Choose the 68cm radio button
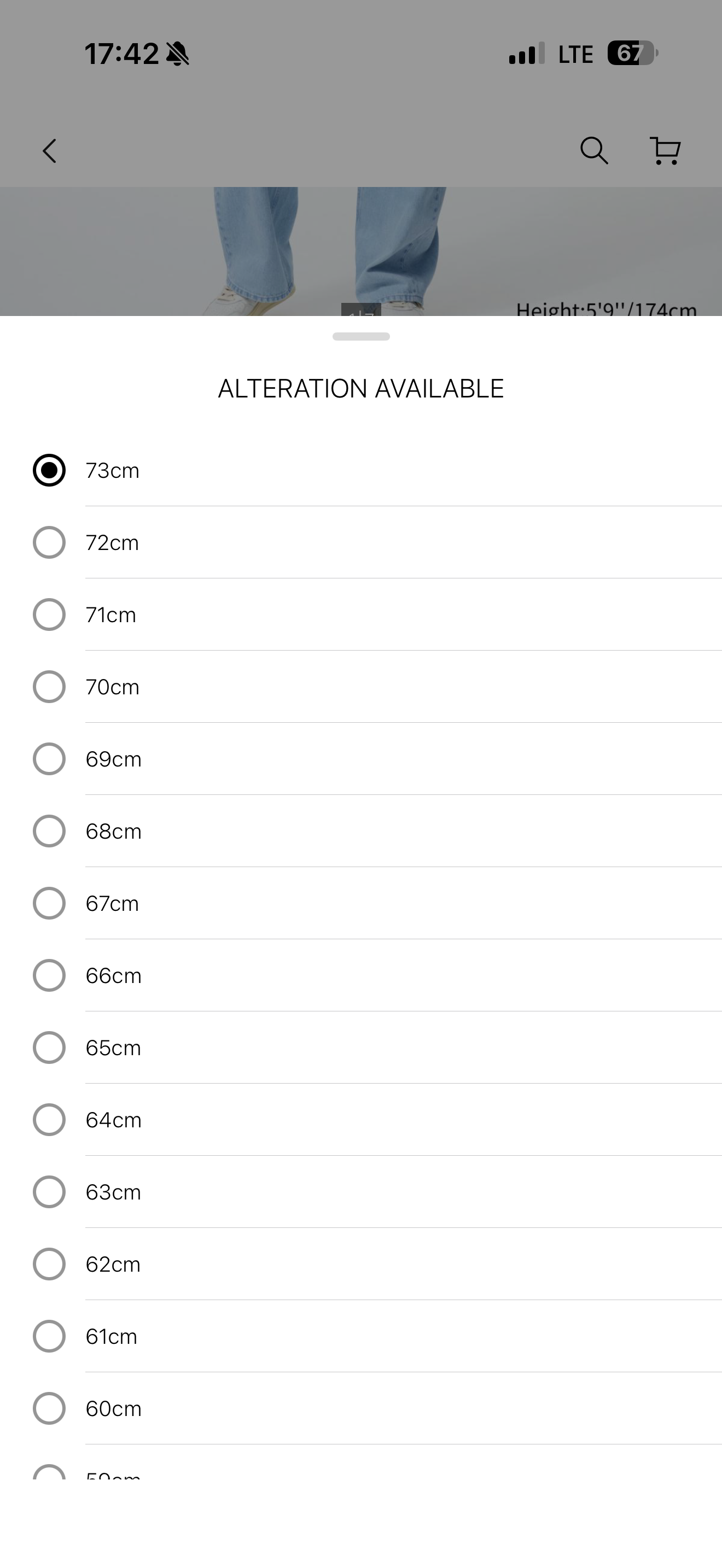722x1568 pixels. [x=49, y=831]
